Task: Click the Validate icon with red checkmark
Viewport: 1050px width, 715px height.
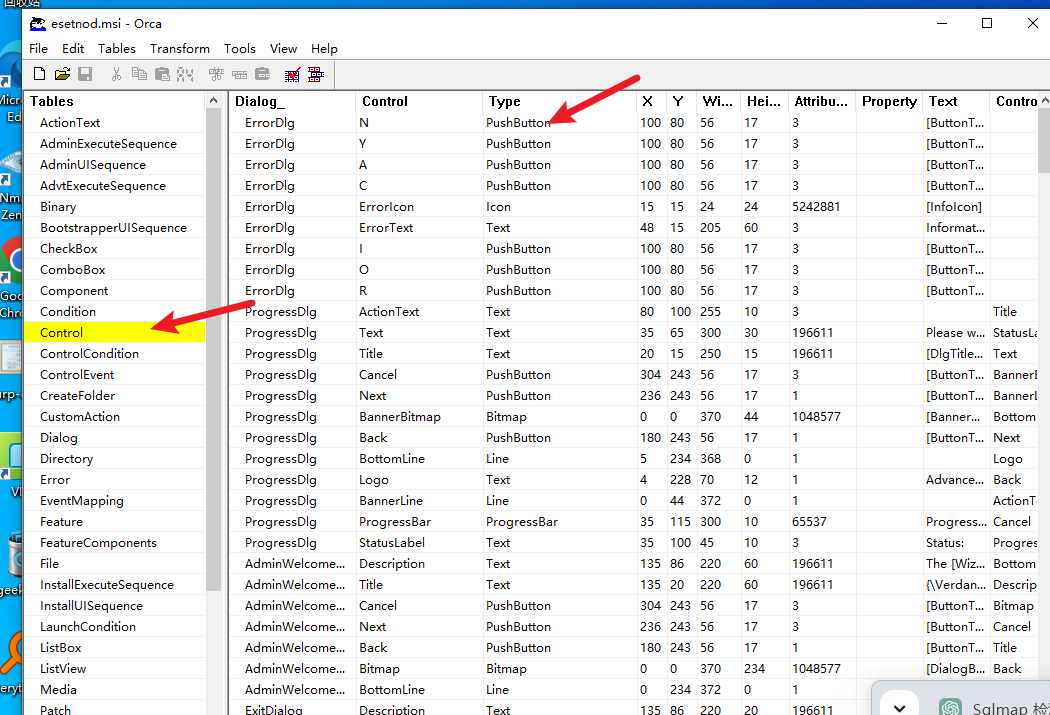Action: click(293, 74)
